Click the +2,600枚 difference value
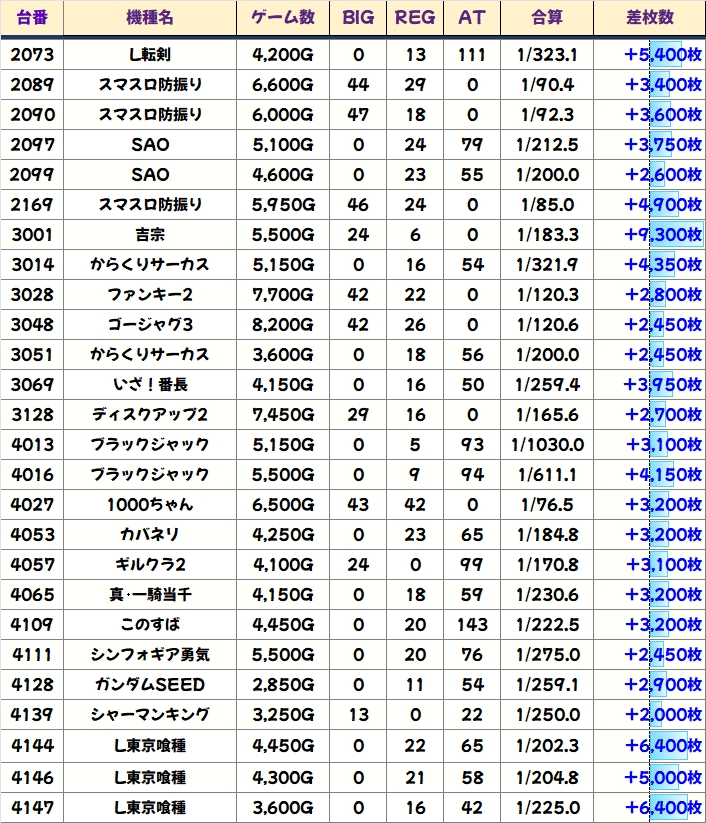706x823 pixels. pos(663,174)
